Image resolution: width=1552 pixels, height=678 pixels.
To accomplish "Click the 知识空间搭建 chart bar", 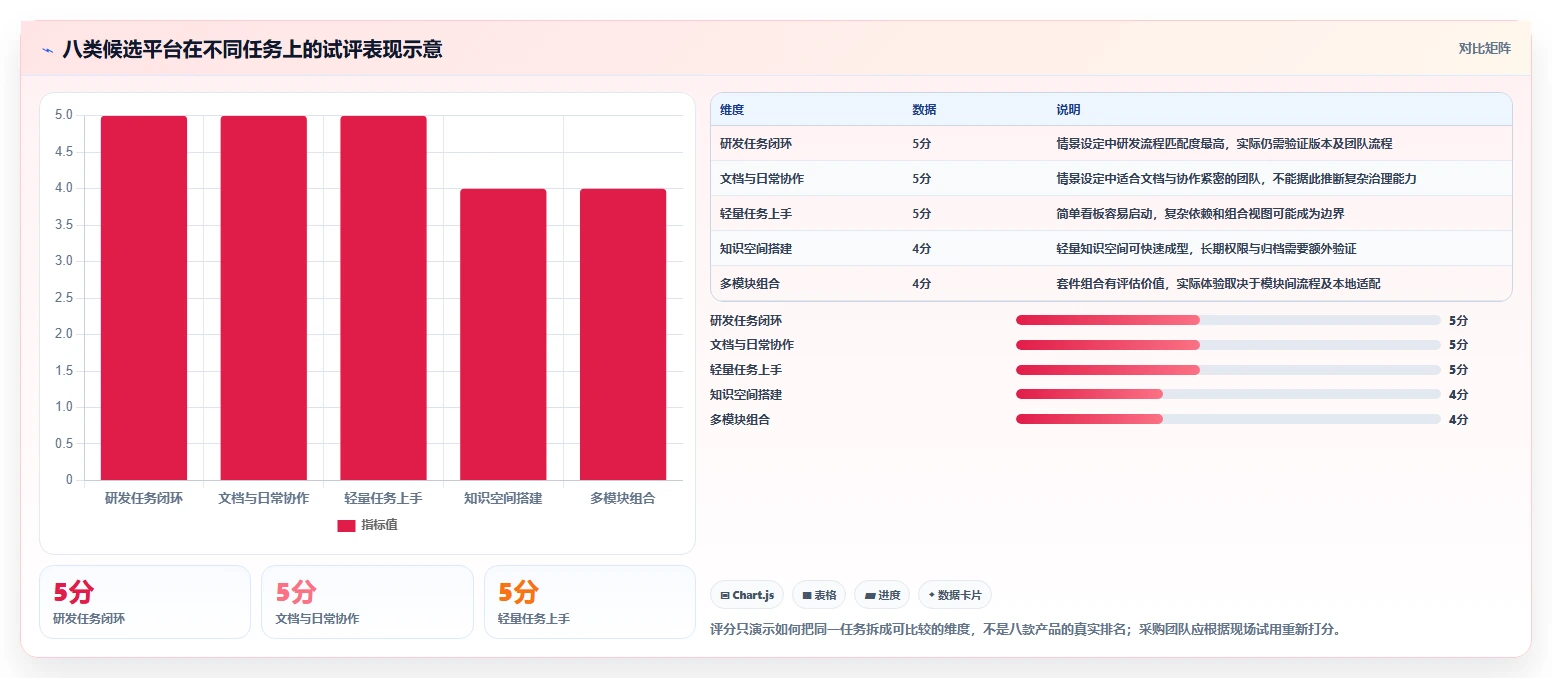I will point(503,334).
